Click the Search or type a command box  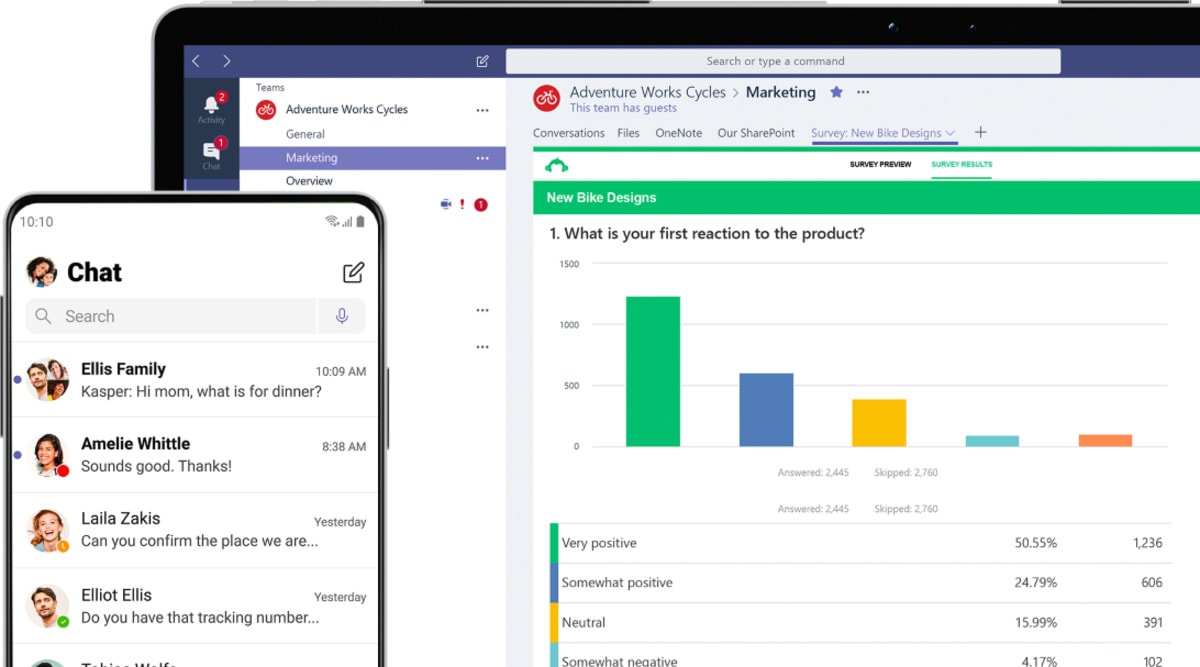[x=782, y=61]
